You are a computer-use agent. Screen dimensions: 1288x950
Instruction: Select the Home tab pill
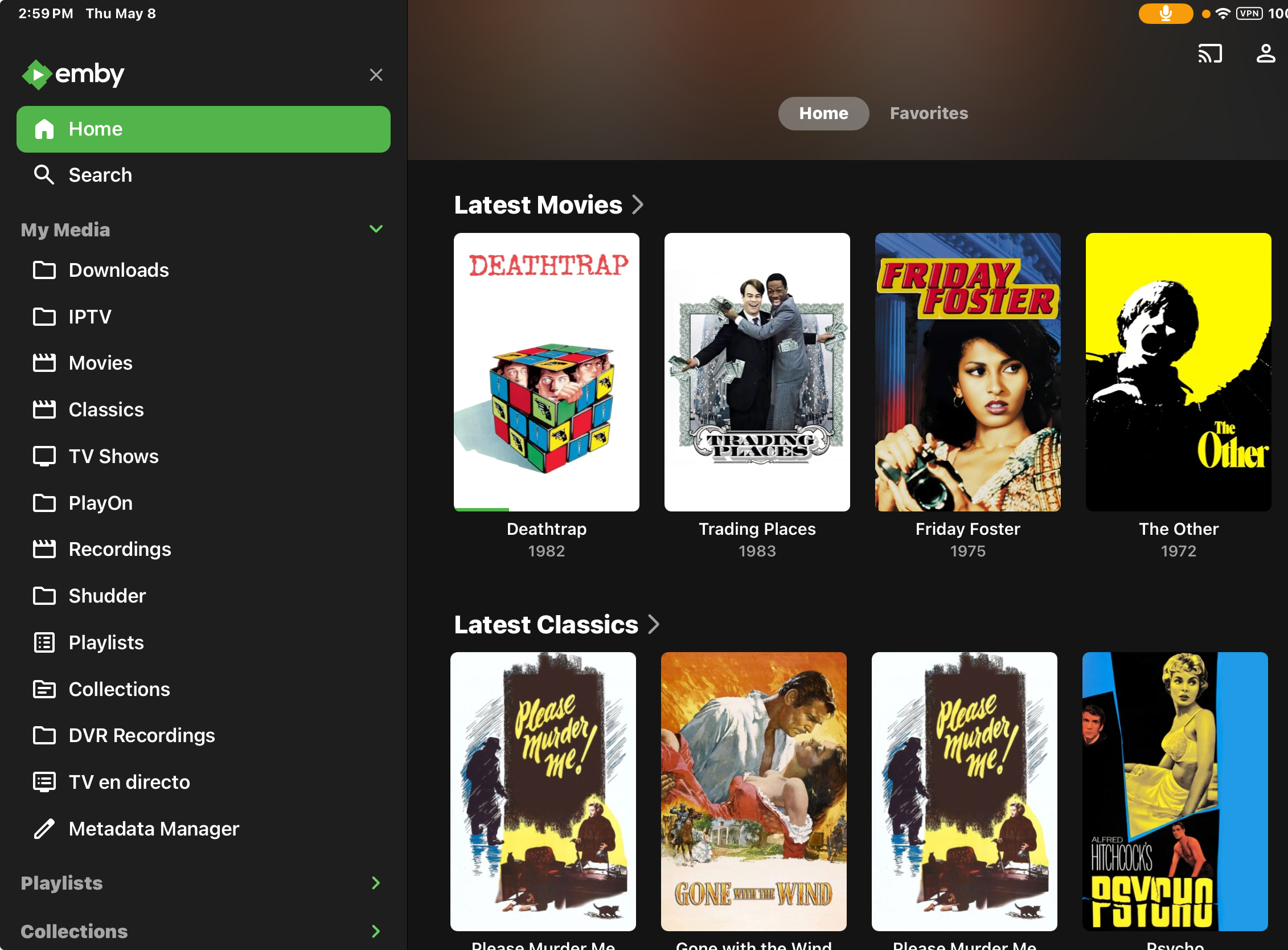tap(823, 113)
